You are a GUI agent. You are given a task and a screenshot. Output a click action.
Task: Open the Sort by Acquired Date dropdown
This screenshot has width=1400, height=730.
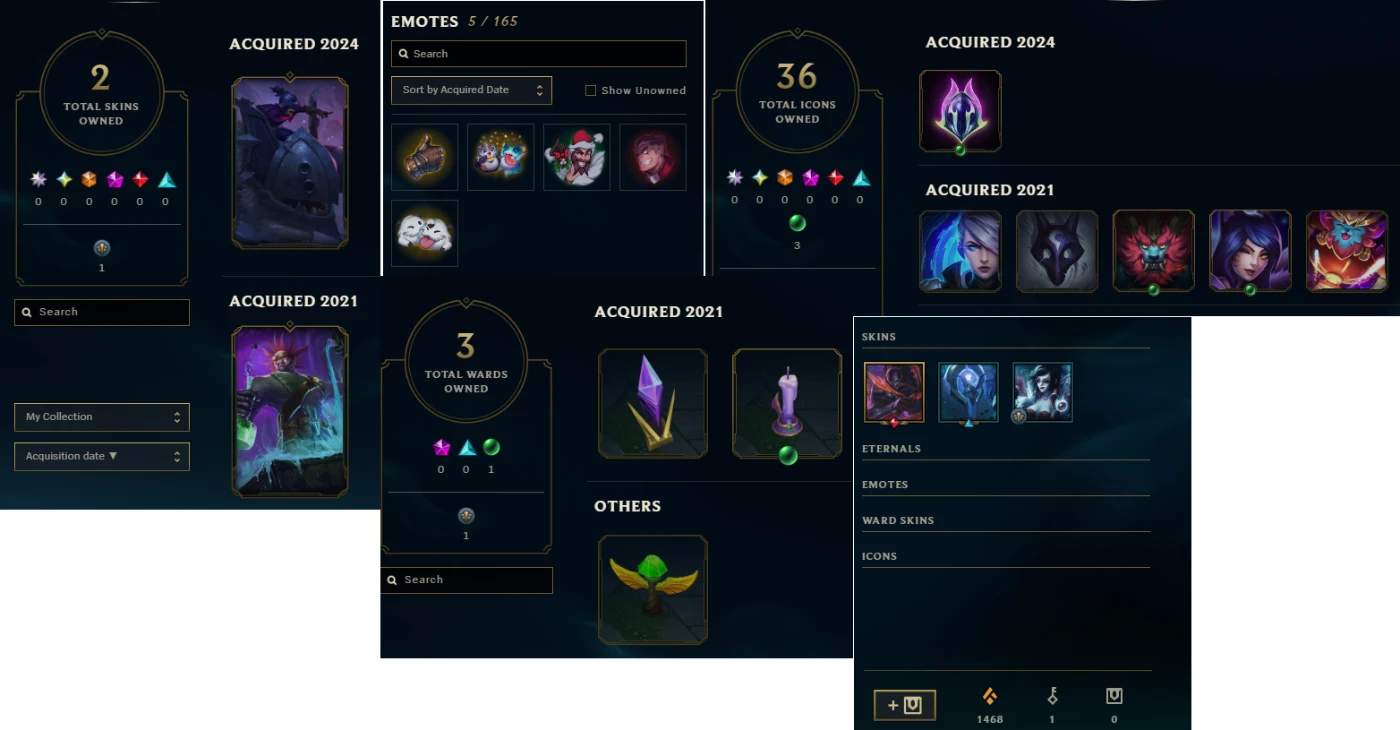tap(471, 90)
